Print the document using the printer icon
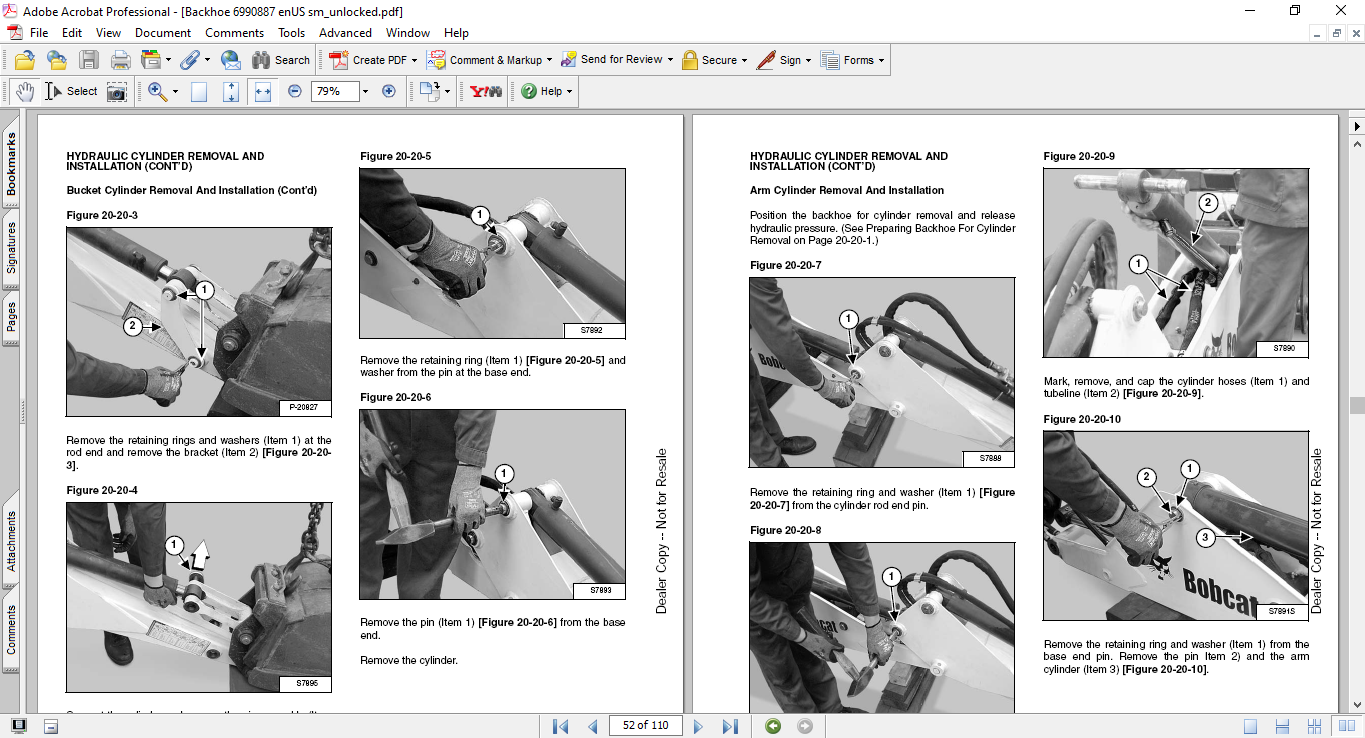The image size is (1365, 738). pos(120,60)
